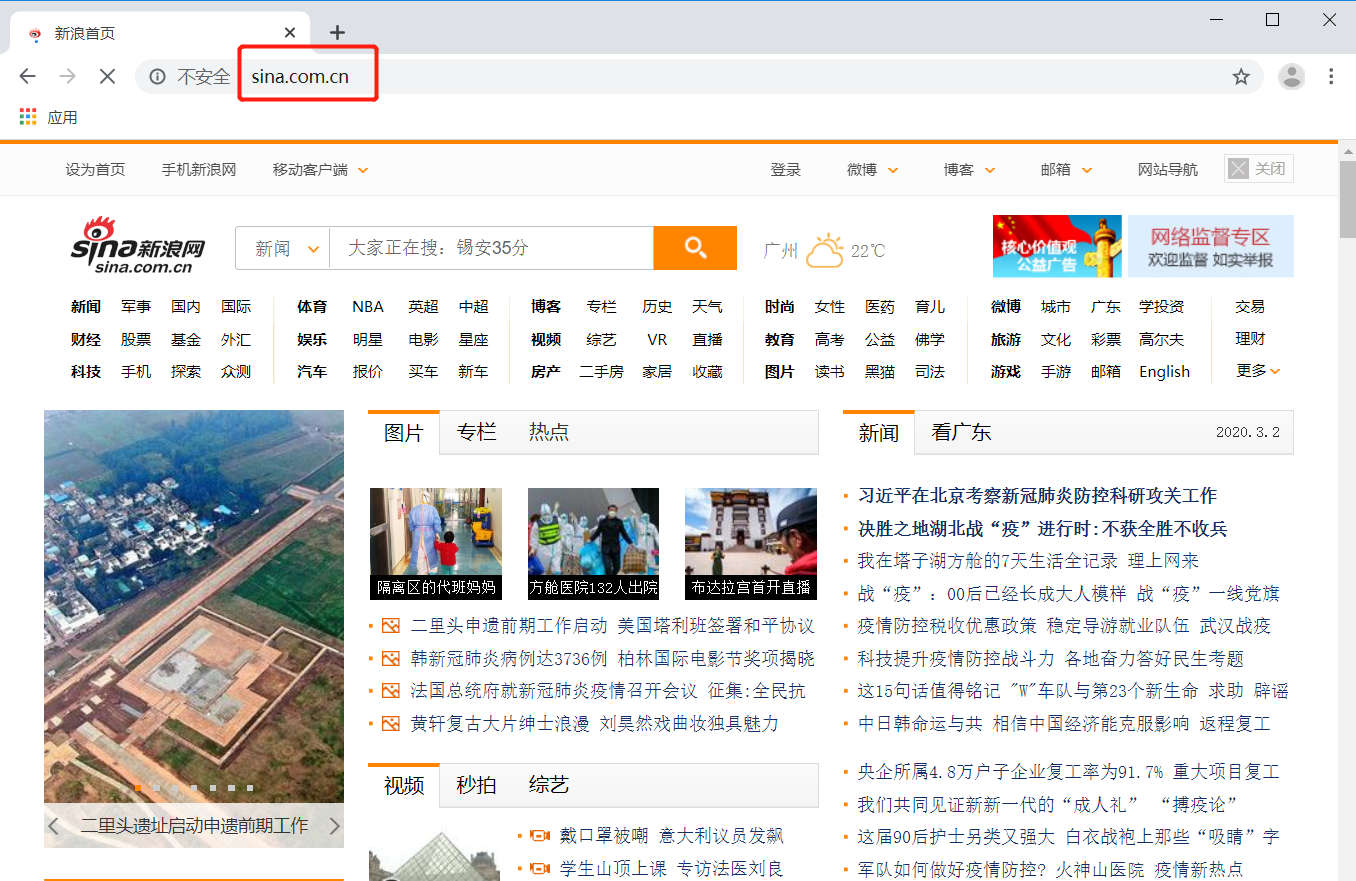The width and height of the screenshot is (1356, 881).
Task: Switch to the 看广东 tab
Action: click(961, 432)
